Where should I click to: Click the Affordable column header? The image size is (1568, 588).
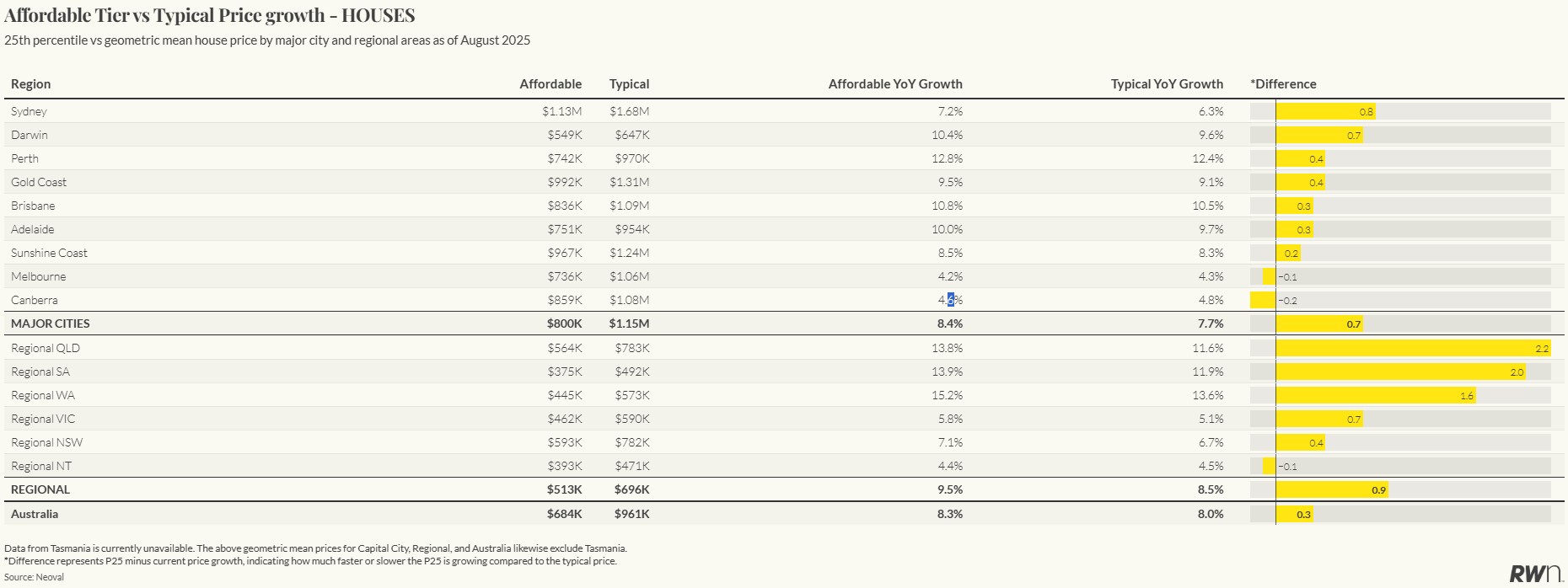550,84
